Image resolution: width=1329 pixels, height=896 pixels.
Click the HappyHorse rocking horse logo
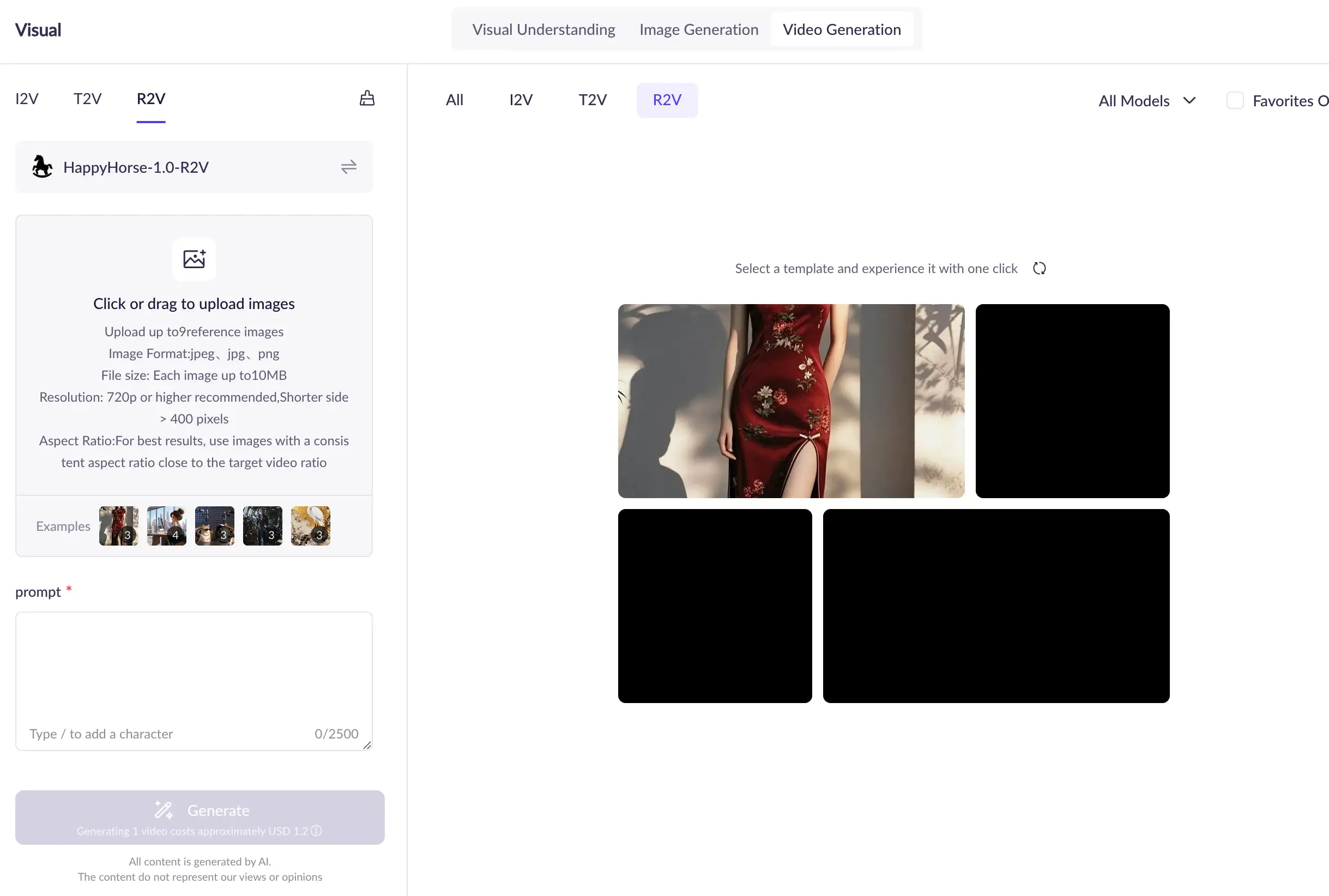(x=43, y=167)
